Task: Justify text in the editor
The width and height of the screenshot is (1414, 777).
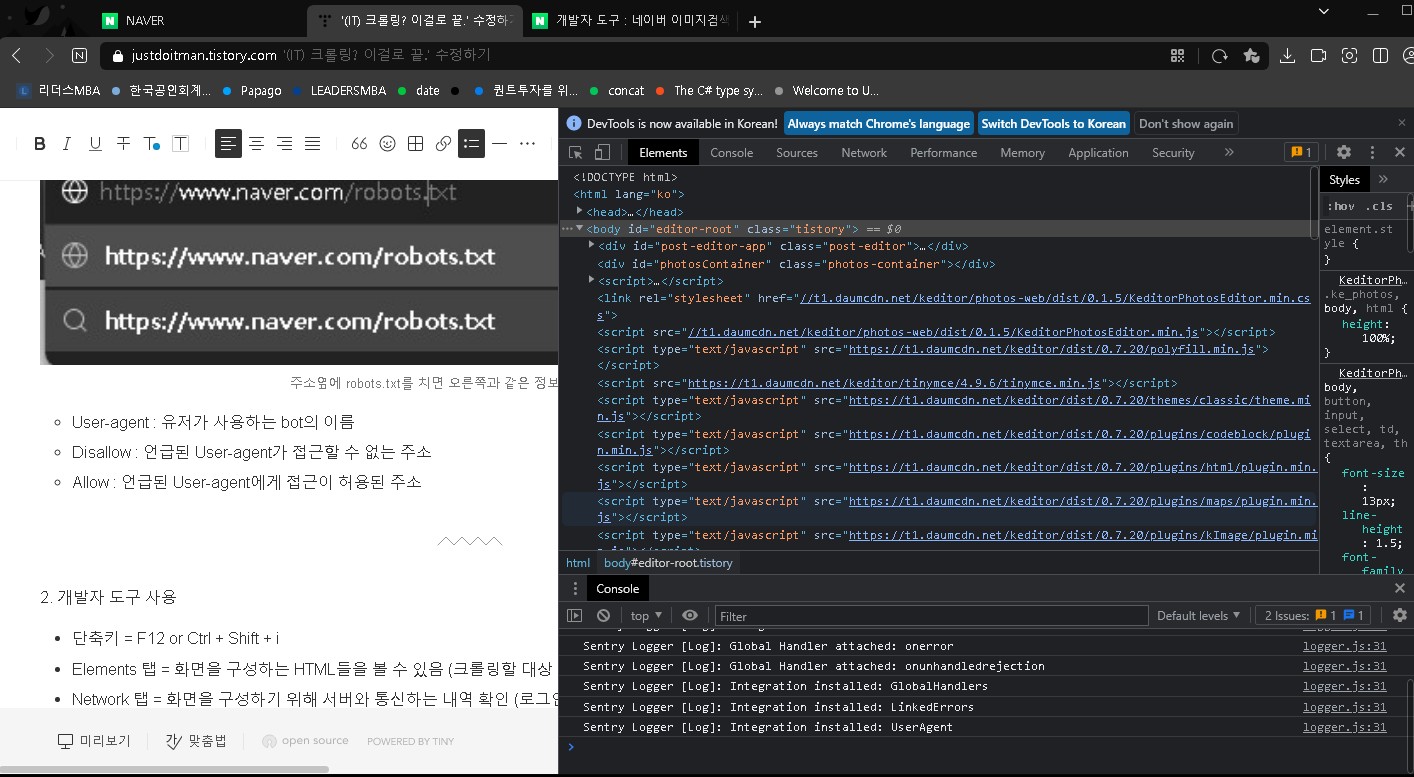Action: click(312, 144)
